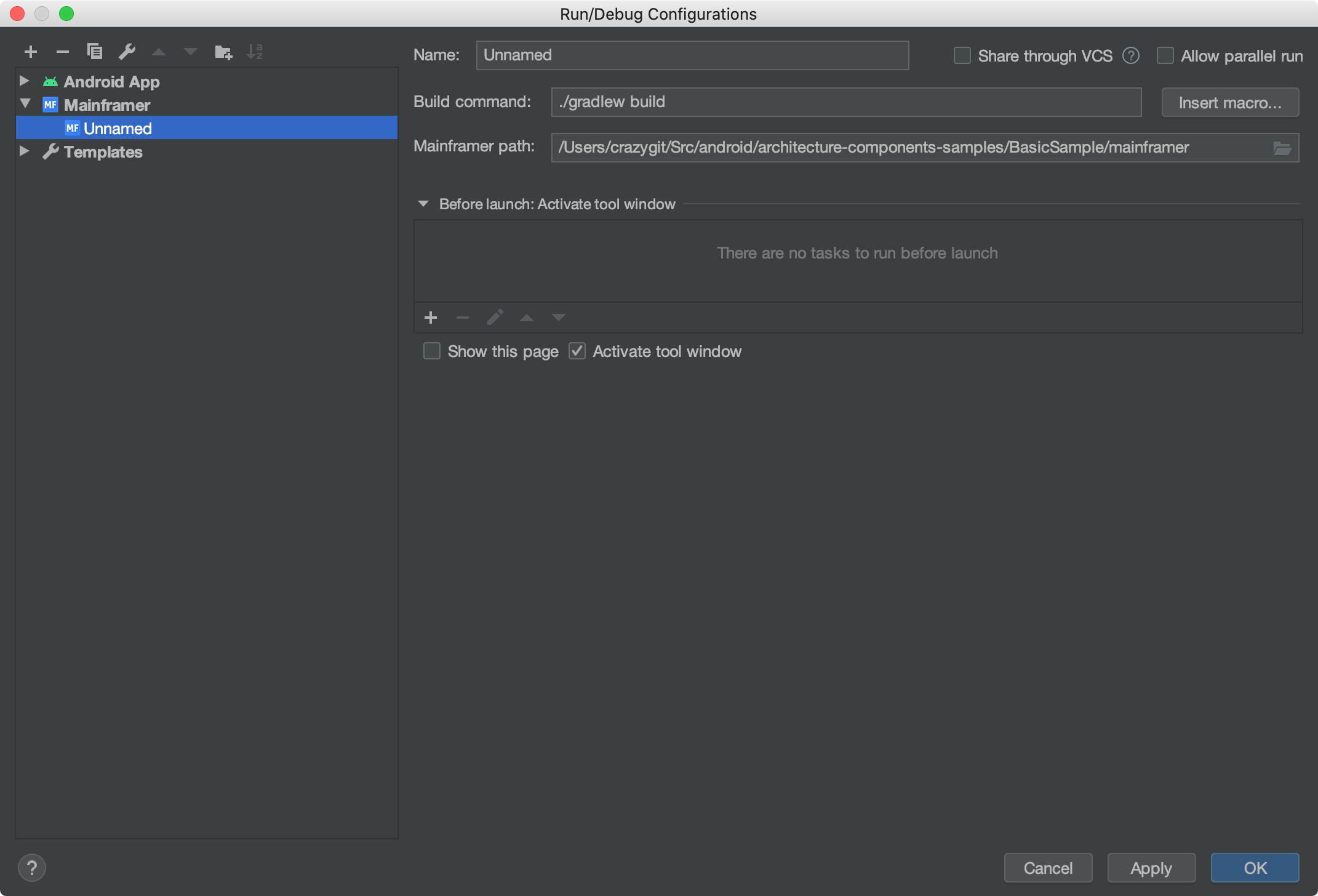
Task: Browse for the Mainframer path with the folder icon
Action: [1282, 148]
